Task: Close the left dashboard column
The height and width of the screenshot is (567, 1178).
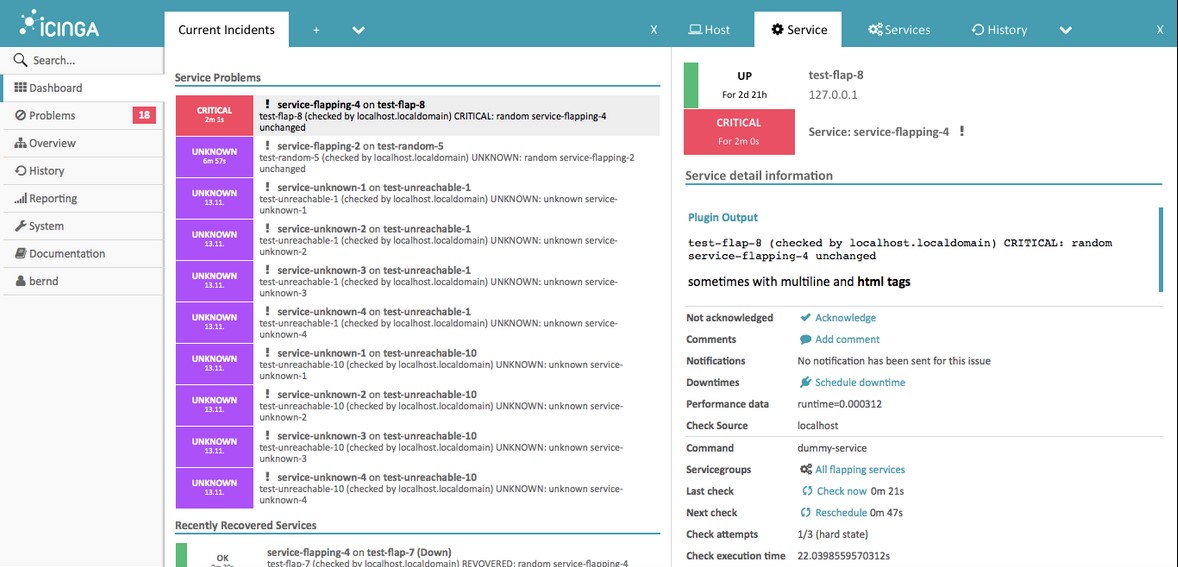Action: tap(654, 30)
